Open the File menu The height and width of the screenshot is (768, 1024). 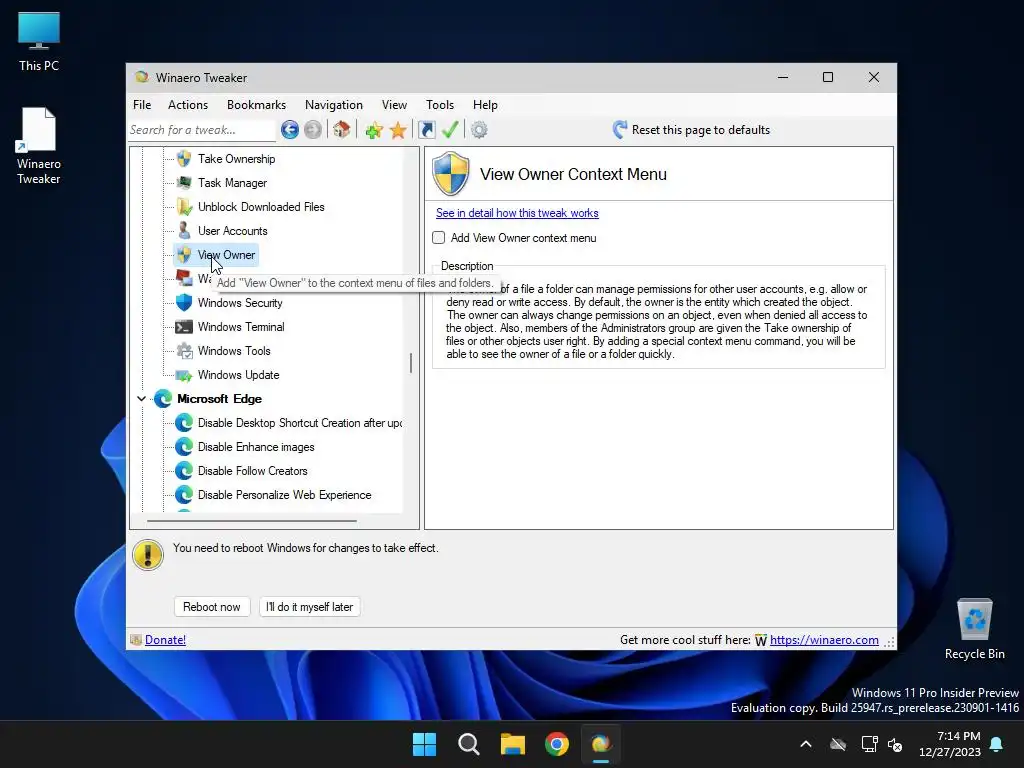pos(142,104)
